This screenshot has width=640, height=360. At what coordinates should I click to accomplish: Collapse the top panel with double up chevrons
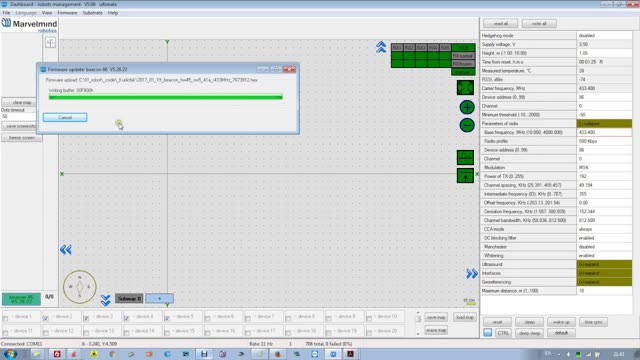pos(381,47)
